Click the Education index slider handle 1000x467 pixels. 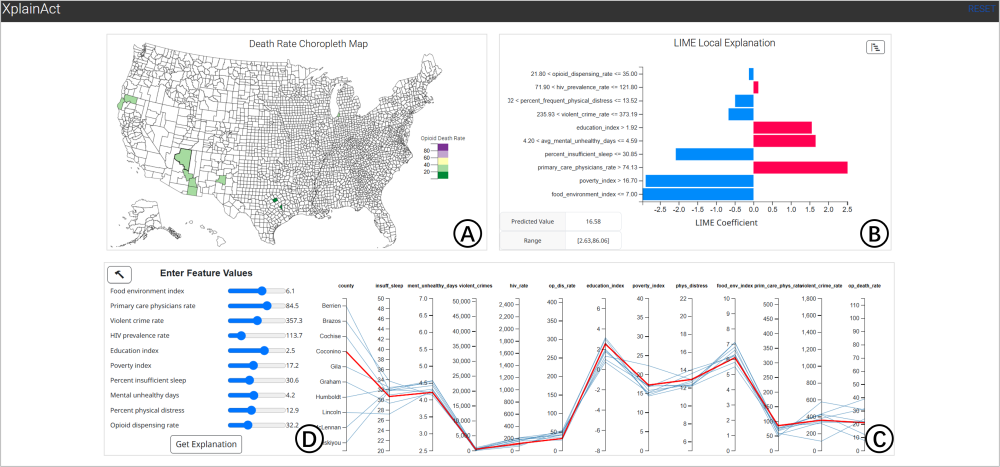[x=264, y=350]
